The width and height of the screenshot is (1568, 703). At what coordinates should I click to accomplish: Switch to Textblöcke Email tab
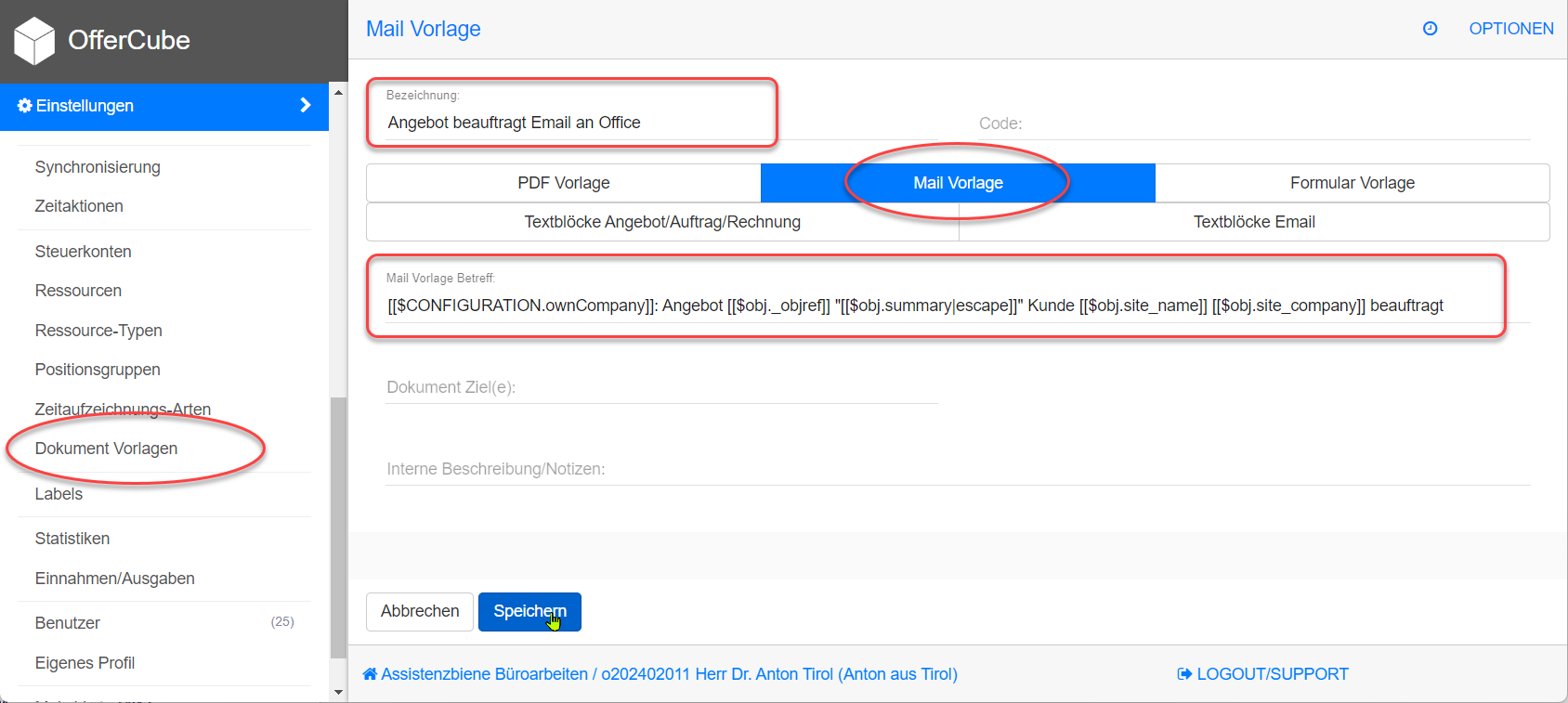(1254, 222)
